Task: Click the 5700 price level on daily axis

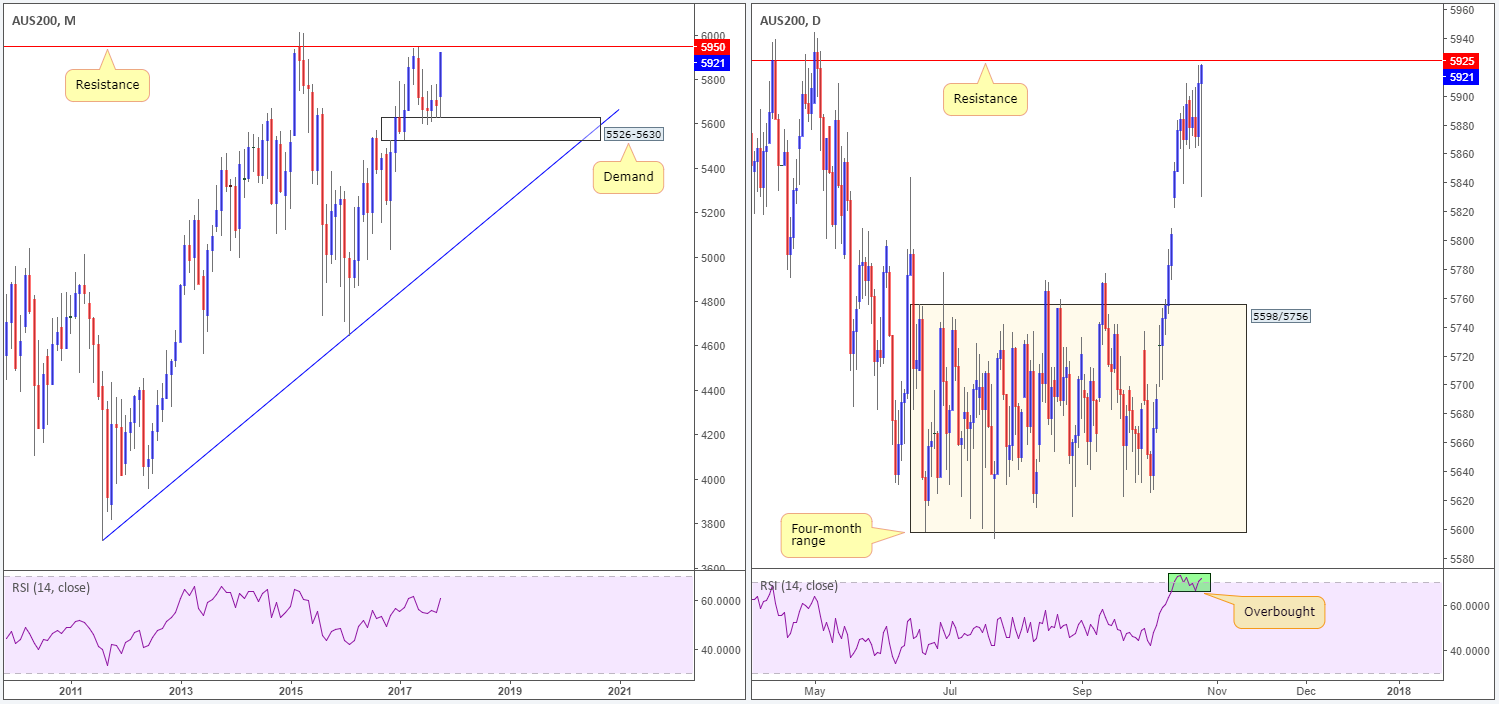Action: tap(1463, 385)
